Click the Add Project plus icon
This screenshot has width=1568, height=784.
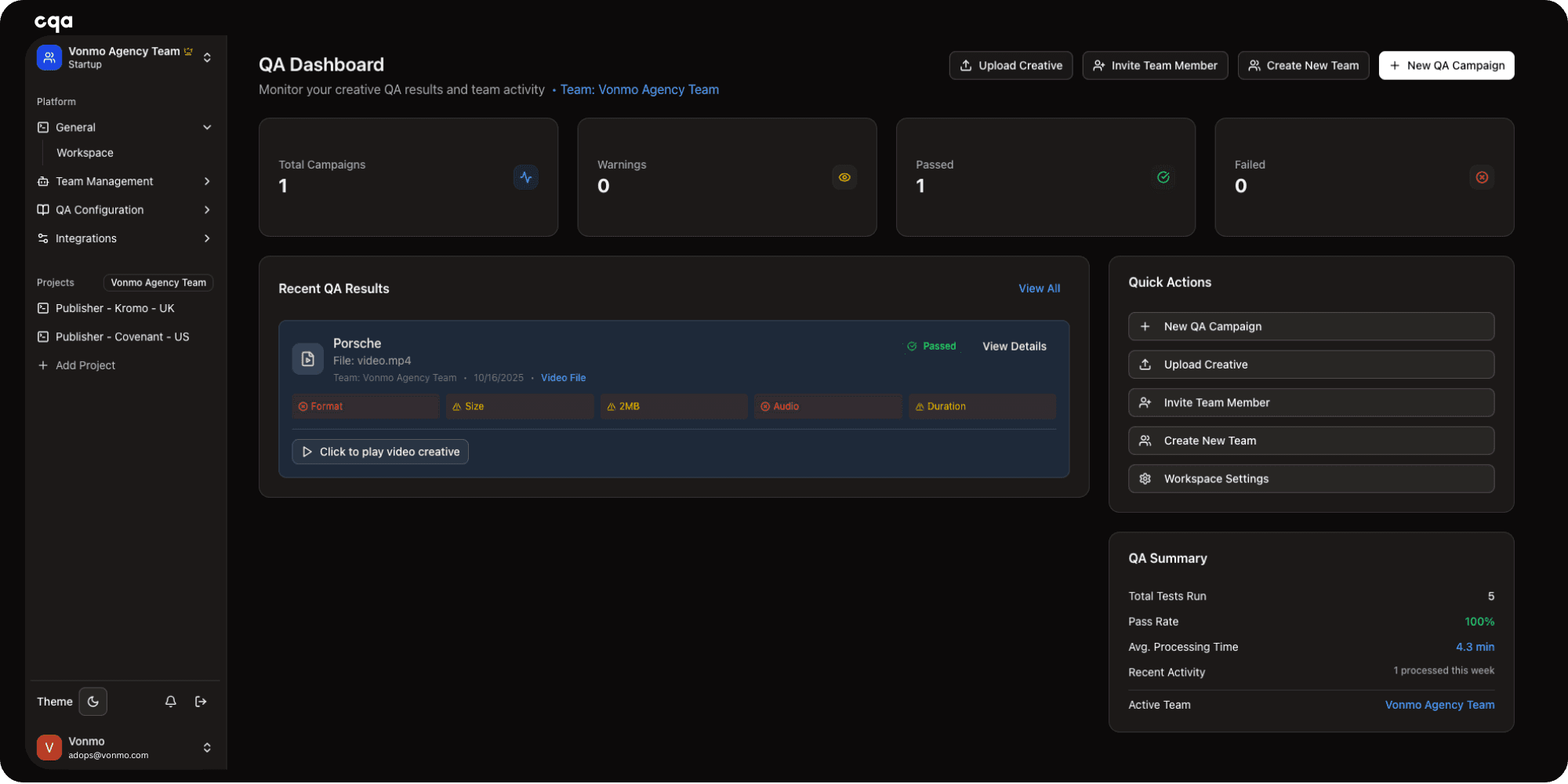tap(43, 365)
